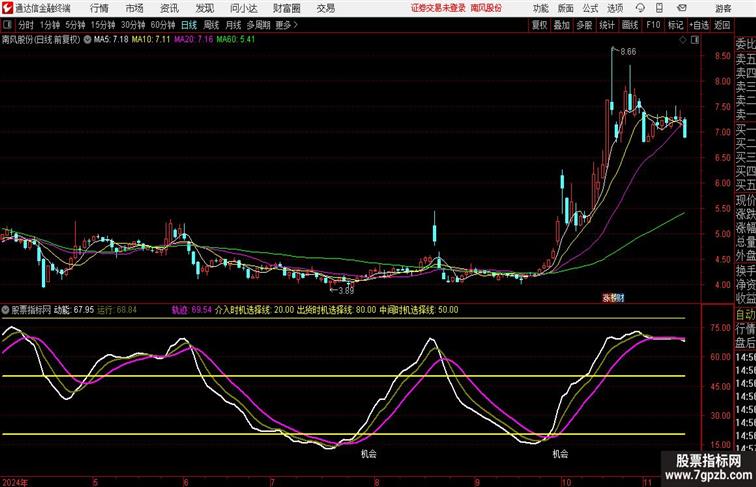Expand the 更多 periods chevron

click(296, 25)
